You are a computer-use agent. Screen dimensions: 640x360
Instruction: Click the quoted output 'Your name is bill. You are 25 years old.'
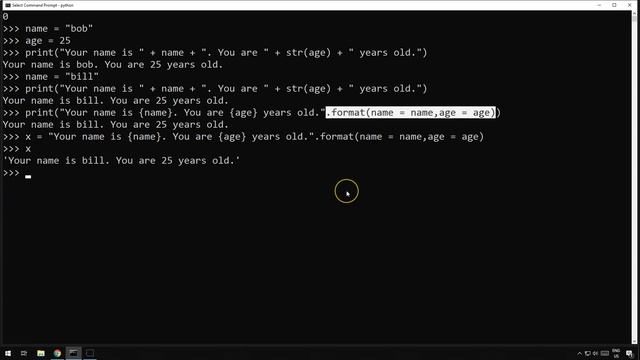pos(121,161)
